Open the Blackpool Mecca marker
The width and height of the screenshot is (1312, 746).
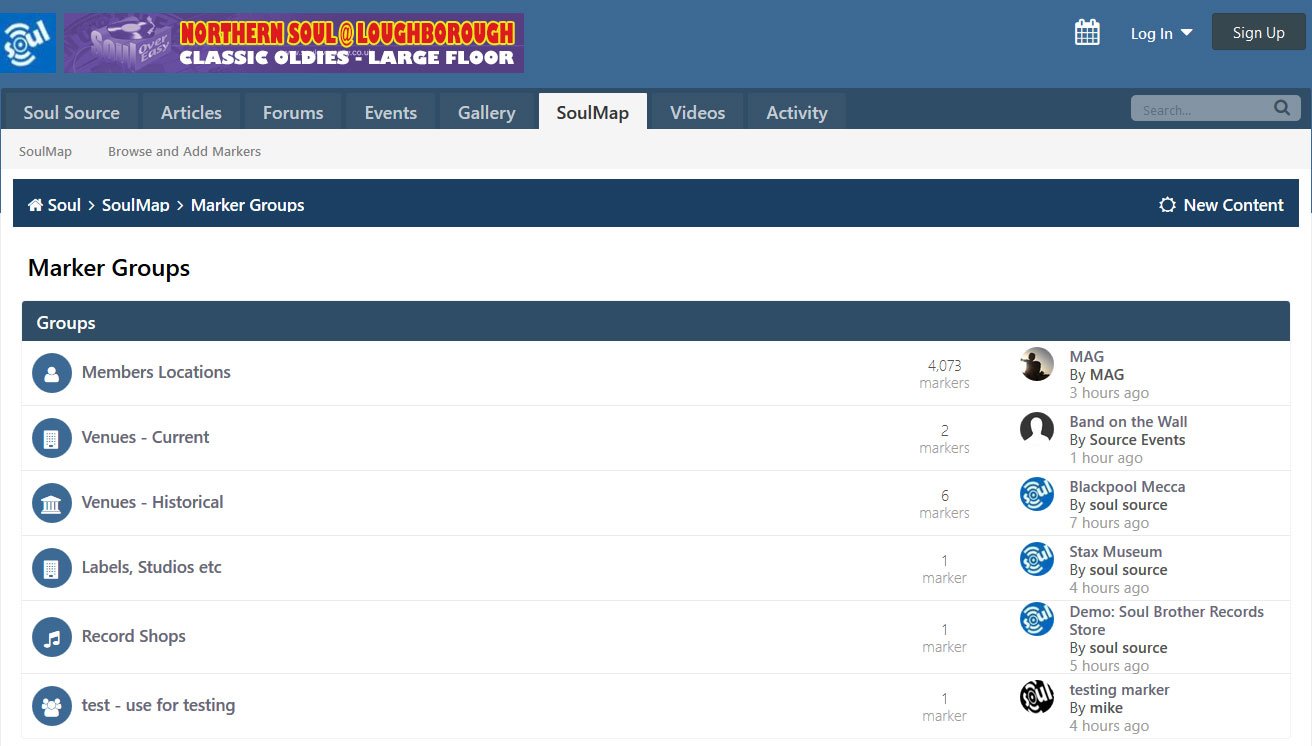(1127, 486)
